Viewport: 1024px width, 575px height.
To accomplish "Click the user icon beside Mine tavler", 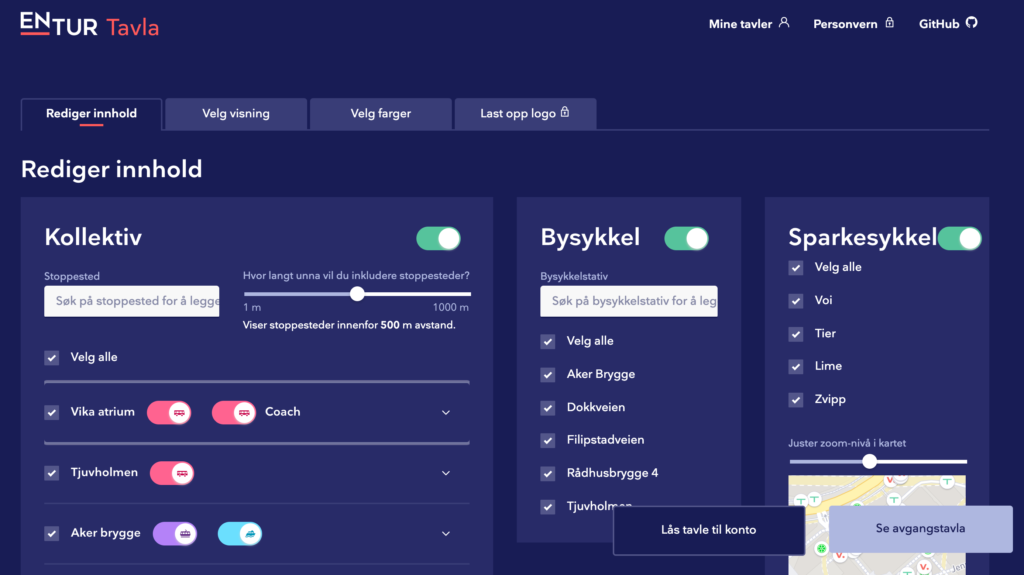I will click(784, 23).
